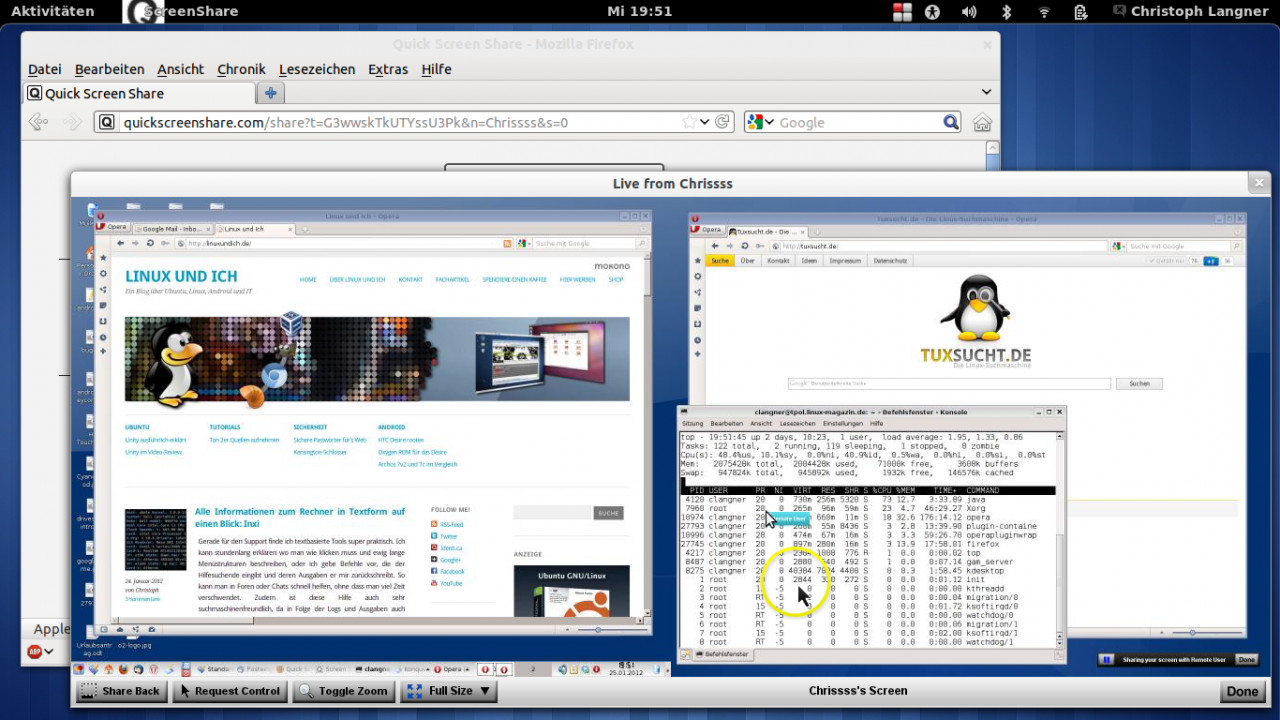Open the URL history dropdown arrow

coord(704,122)
